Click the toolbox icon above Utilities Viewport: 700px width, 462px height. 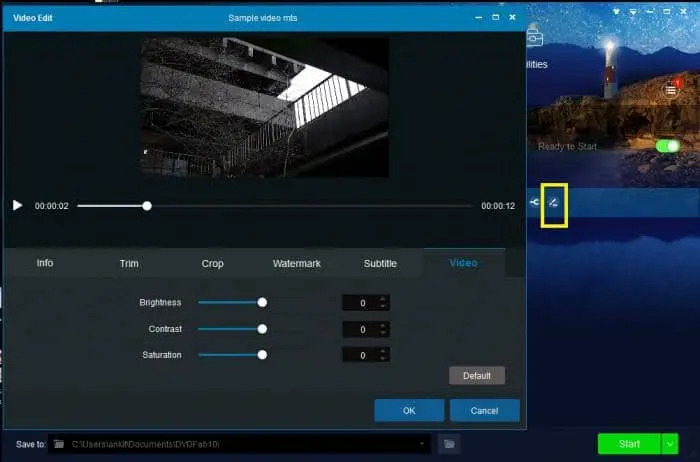click(534, 38)
